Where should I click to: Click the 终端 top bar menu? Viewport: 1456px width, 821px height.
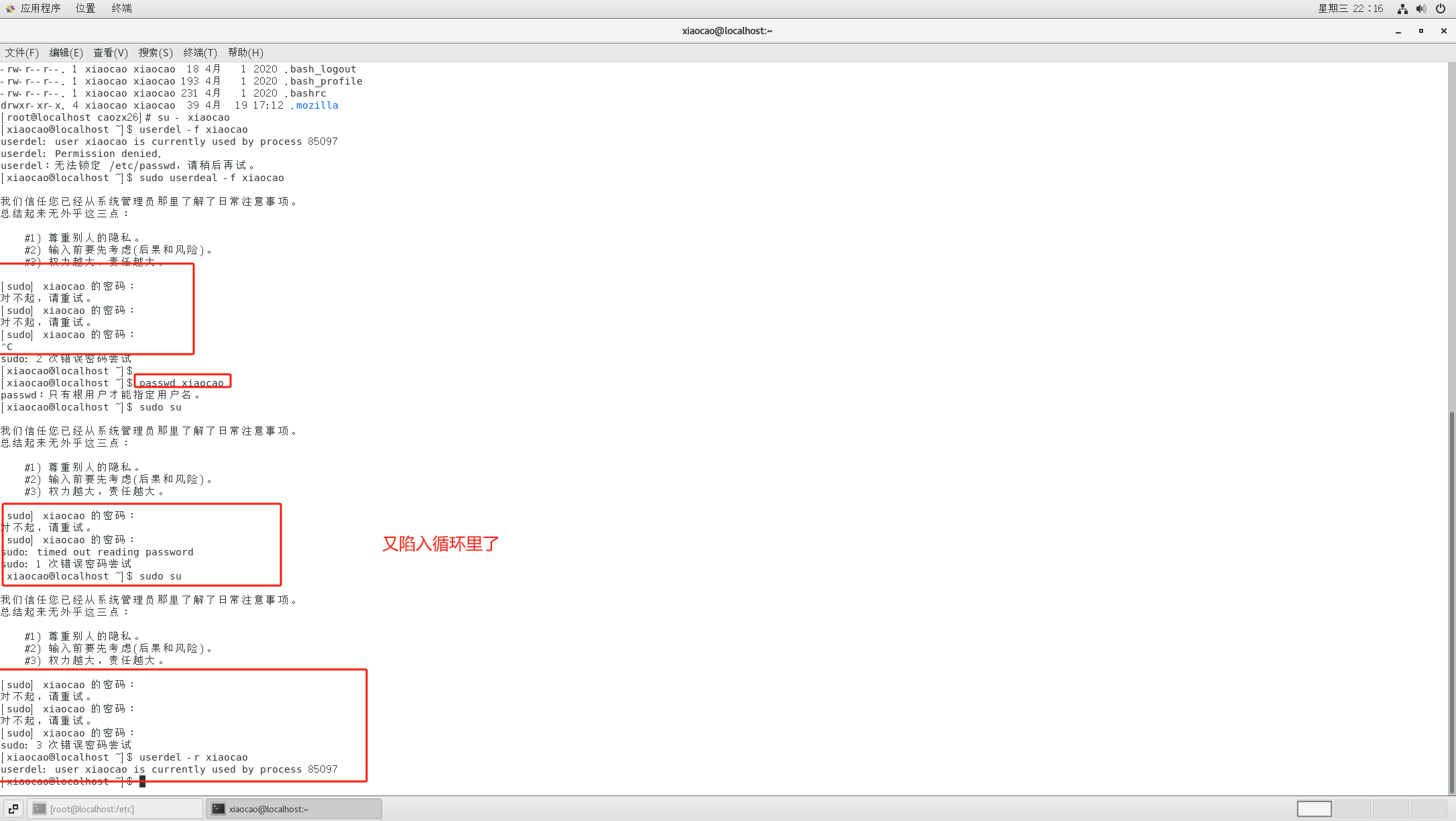121,8
